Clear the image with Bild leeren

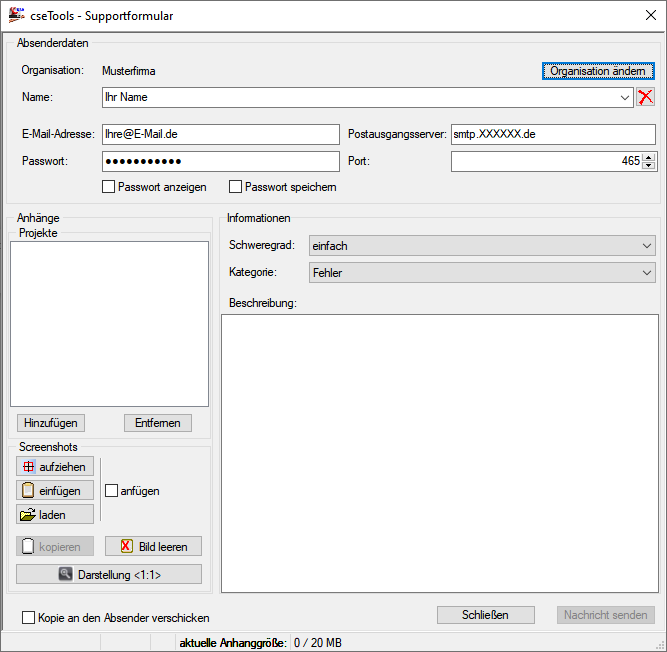(x=153, y=546)
